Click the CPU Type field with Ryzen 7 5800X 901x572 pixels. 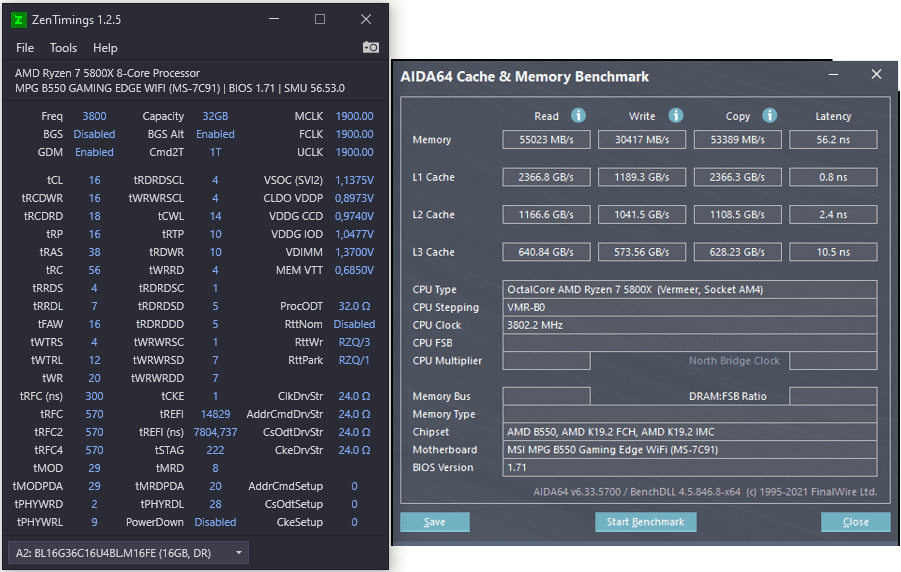pyautogui.click(x=690, y=290)
